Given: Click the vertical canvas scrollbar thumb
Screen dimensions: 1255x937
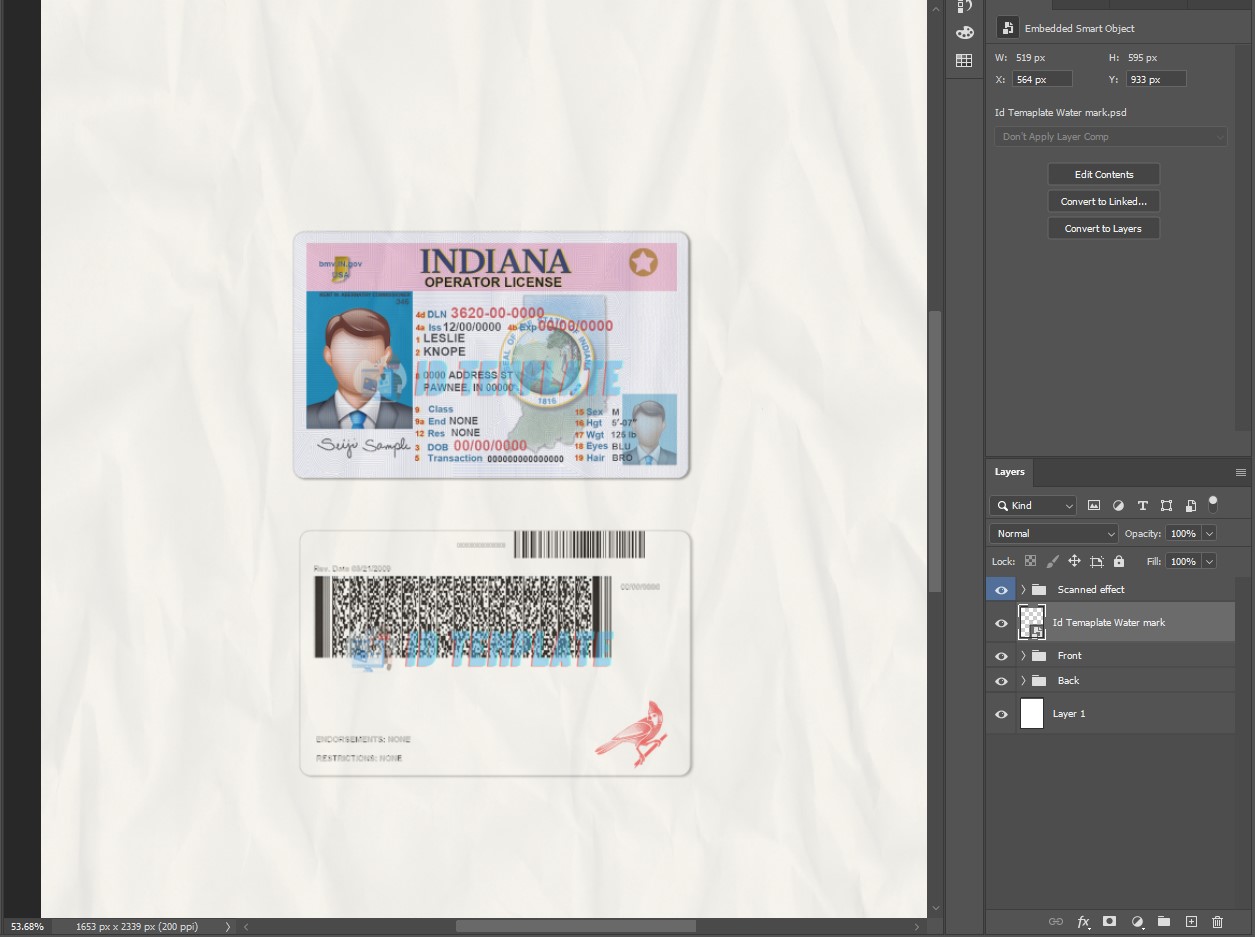Looking at the screenshot, I should tap(936, 450).
